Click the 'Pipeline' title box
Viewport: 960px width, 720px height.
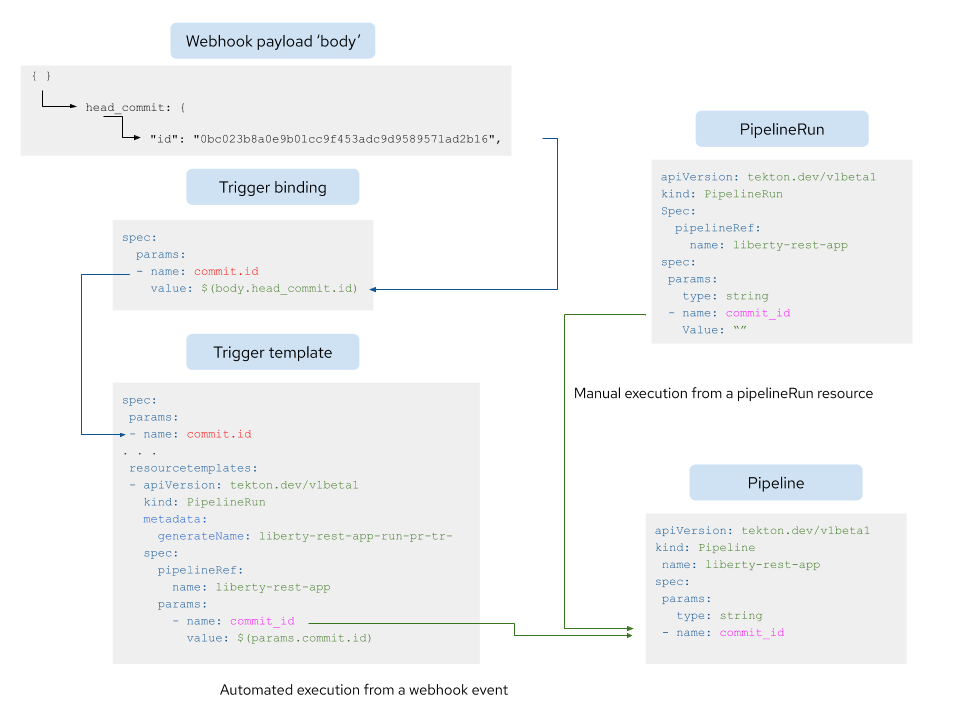(x=775, y=482)
